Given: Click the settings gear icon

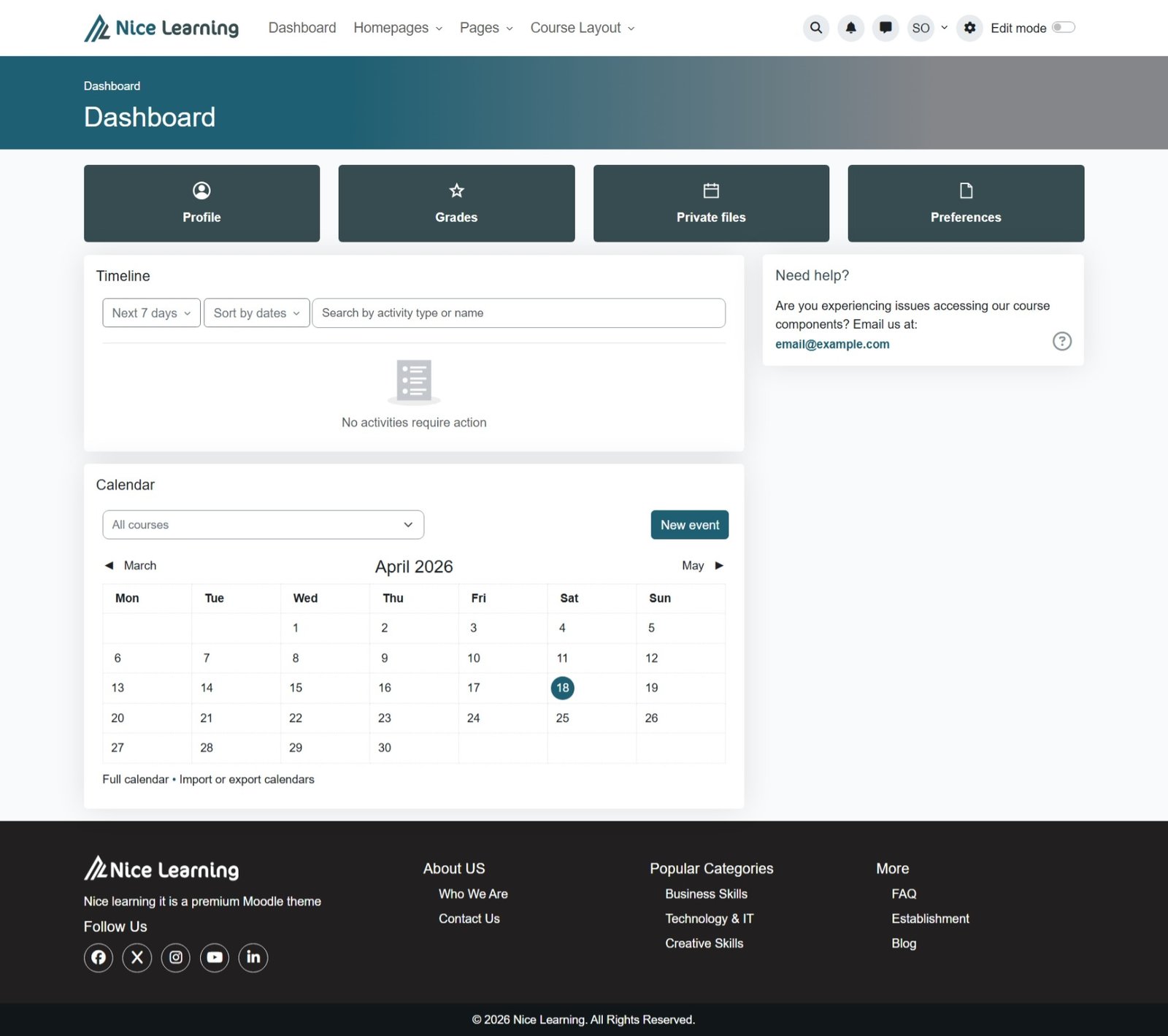Looking at the screenshot, I should (x=969, y=28).
